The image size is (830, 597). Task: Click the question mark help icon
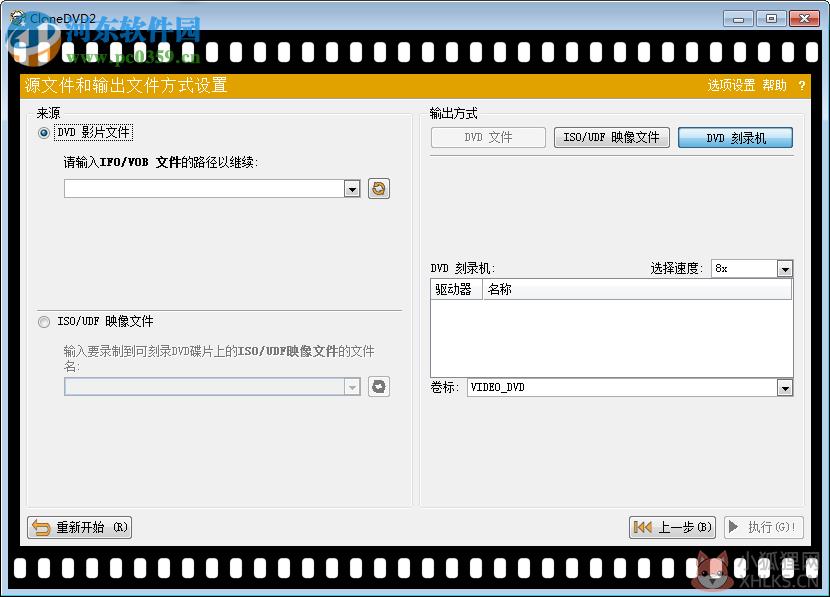801,86
